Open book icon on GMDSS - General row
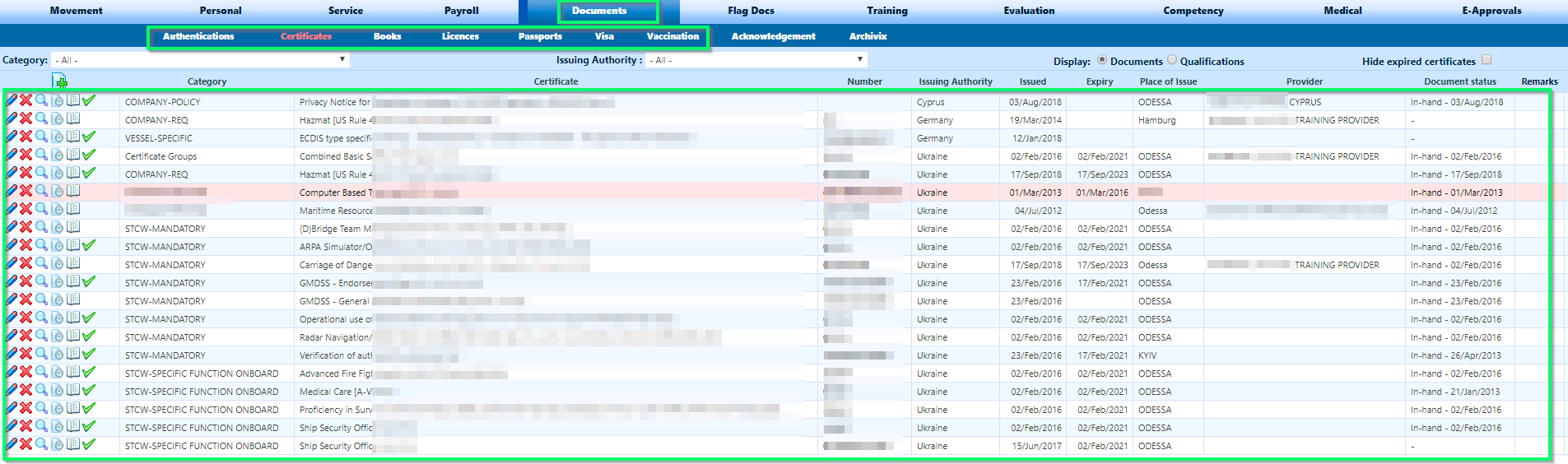This screenshot has width=1568, height=464. (73, 299)
